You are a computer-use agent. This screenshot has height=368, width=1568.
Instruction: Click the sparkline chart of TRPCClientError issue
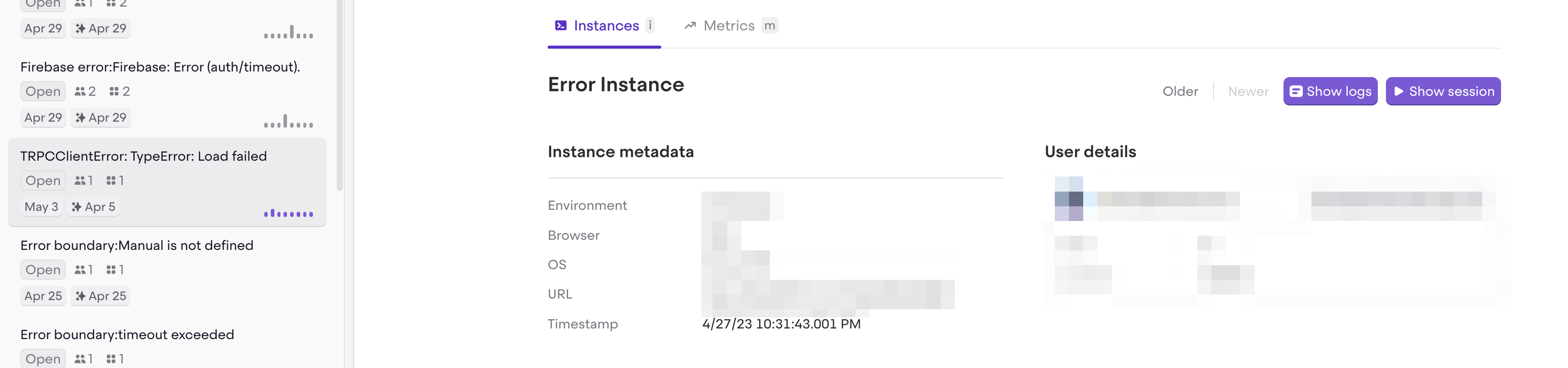[x=289, y=213]
